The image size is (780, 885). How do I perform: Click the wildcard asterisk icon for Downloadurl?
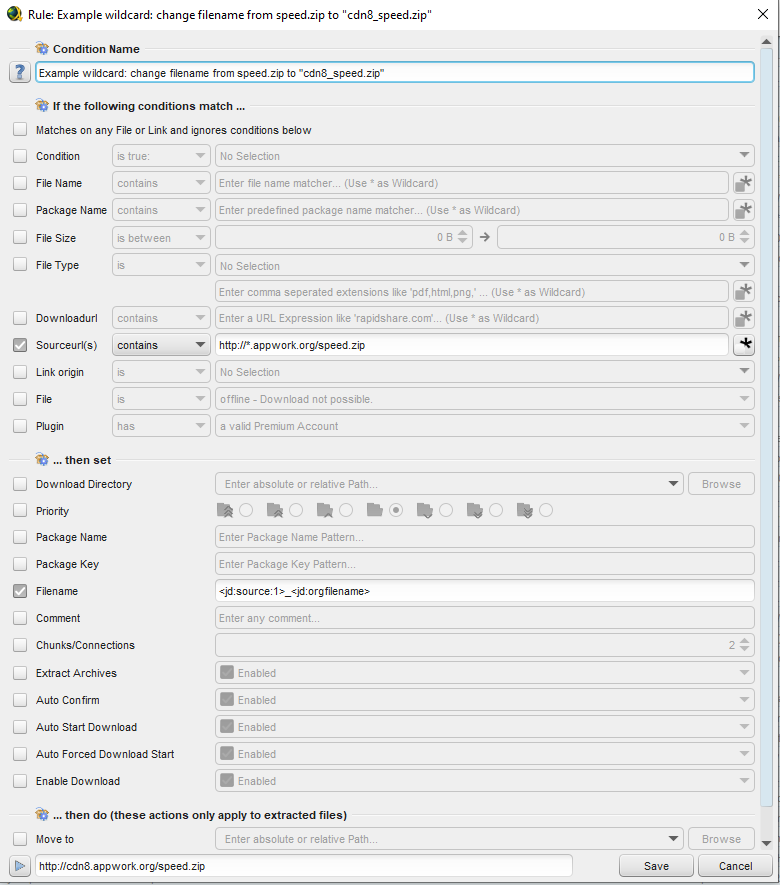click(743, 318)
